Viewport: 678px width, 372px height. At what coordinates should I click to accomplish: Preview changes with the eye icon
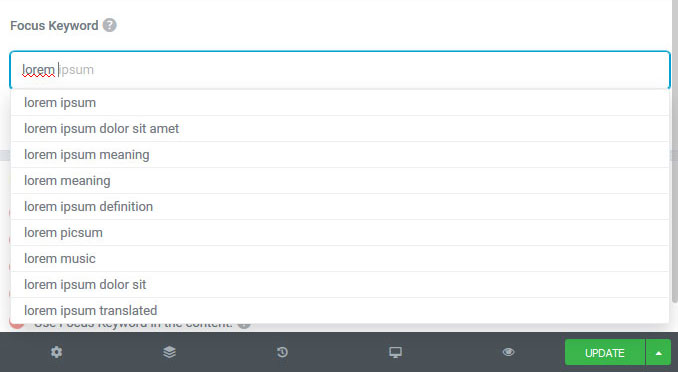[508, 352]
